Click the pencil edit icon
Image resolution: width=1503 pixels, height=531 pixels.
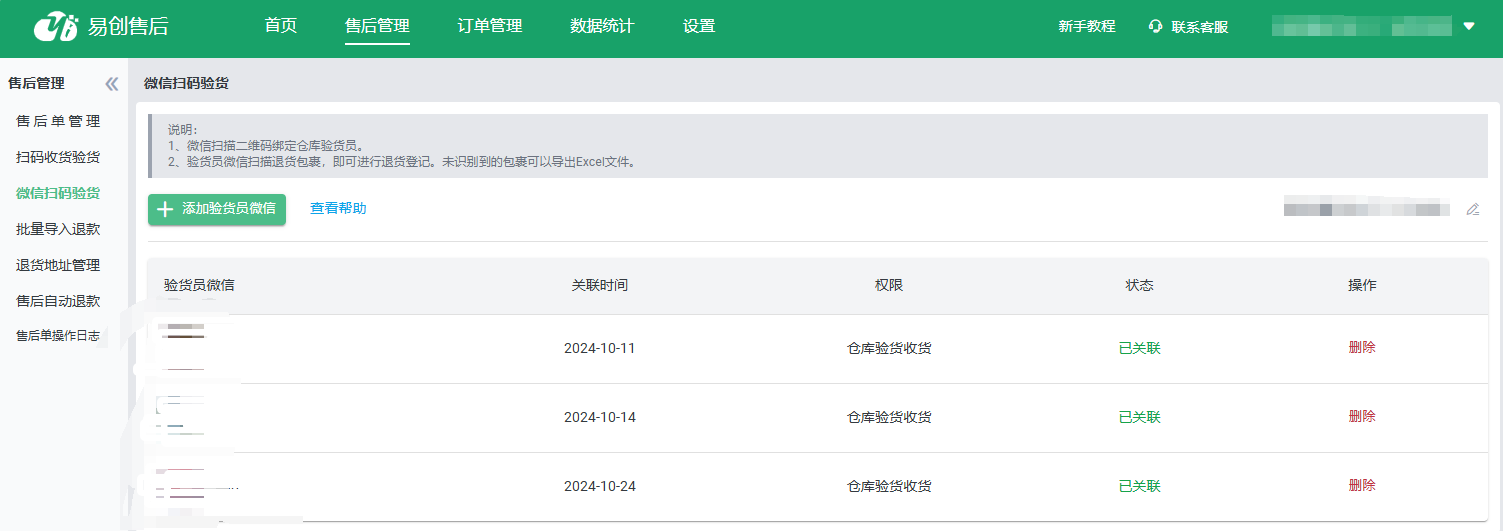coord(1472,209)
